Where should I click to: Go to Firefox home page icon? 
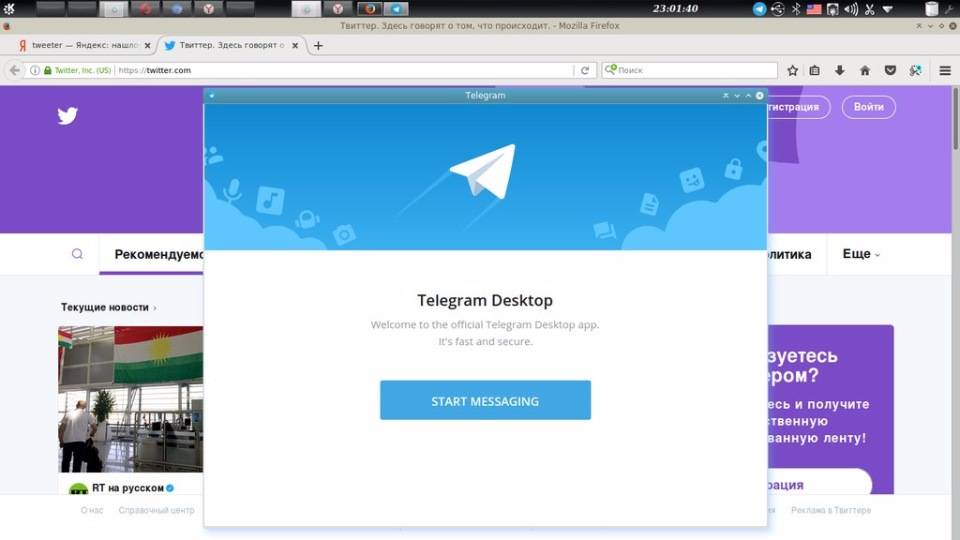point(864,70)
